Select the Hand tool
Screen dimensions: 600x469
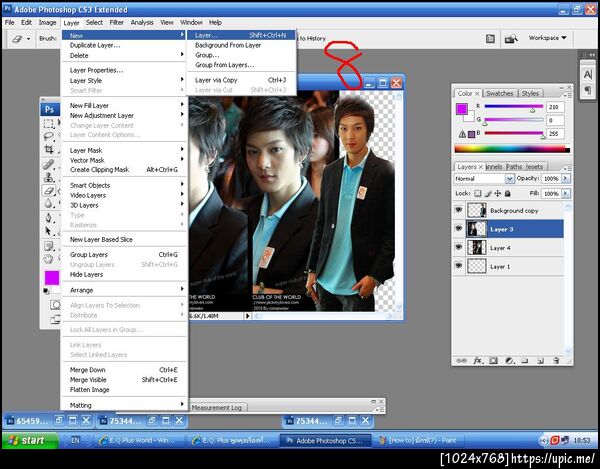49,259
